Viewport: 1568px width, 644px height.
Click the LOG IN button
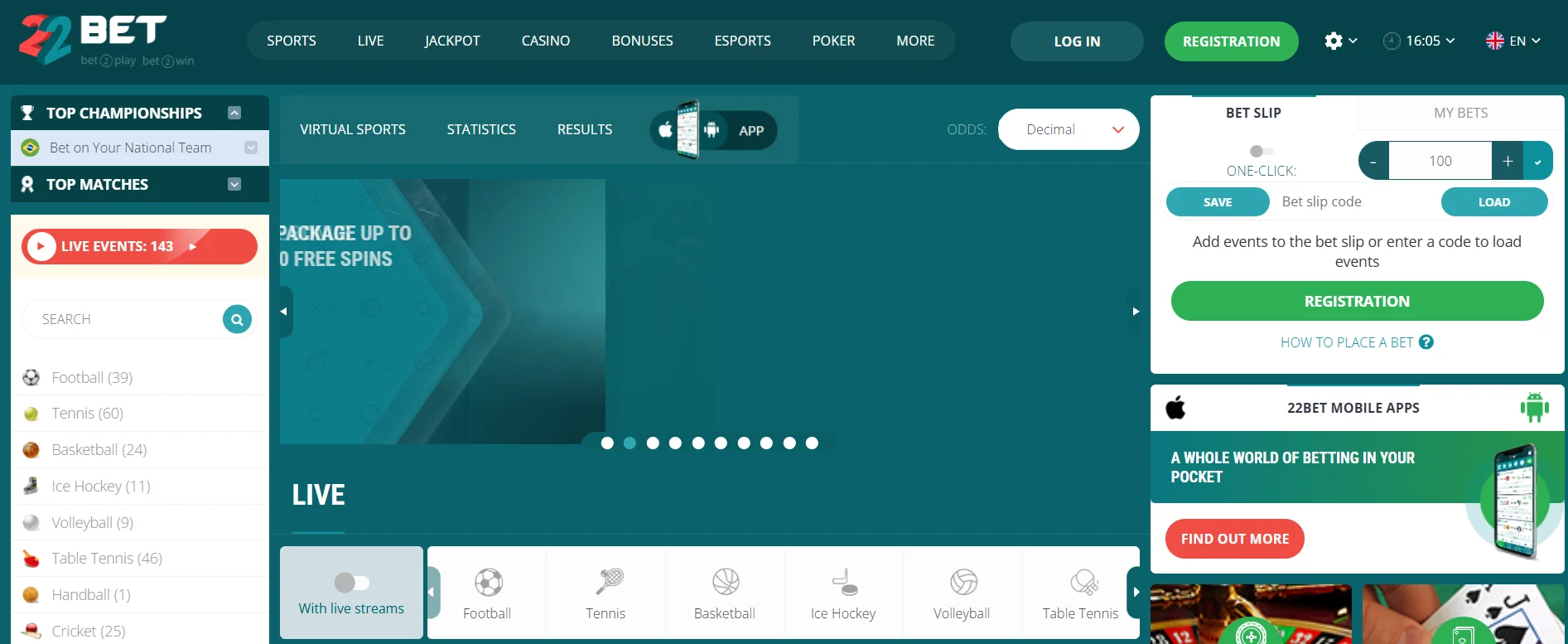[x=1077, y=41]
